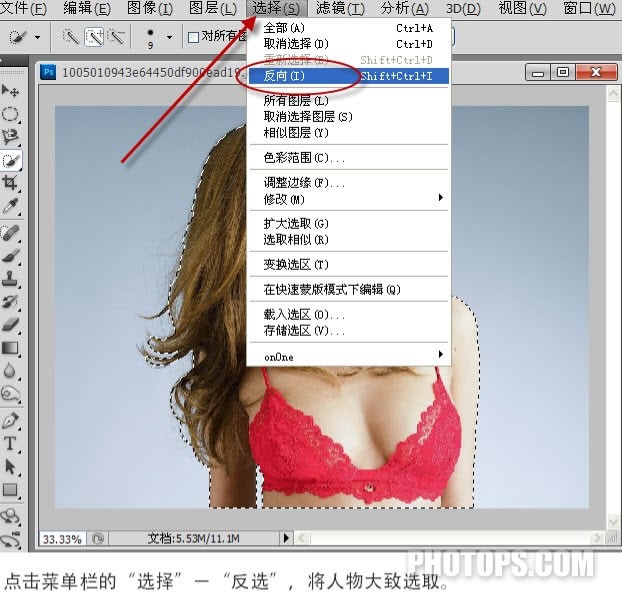The image size is (622, 608).
Task: Open the 3D(D) menu
Action: pos(463,8)
